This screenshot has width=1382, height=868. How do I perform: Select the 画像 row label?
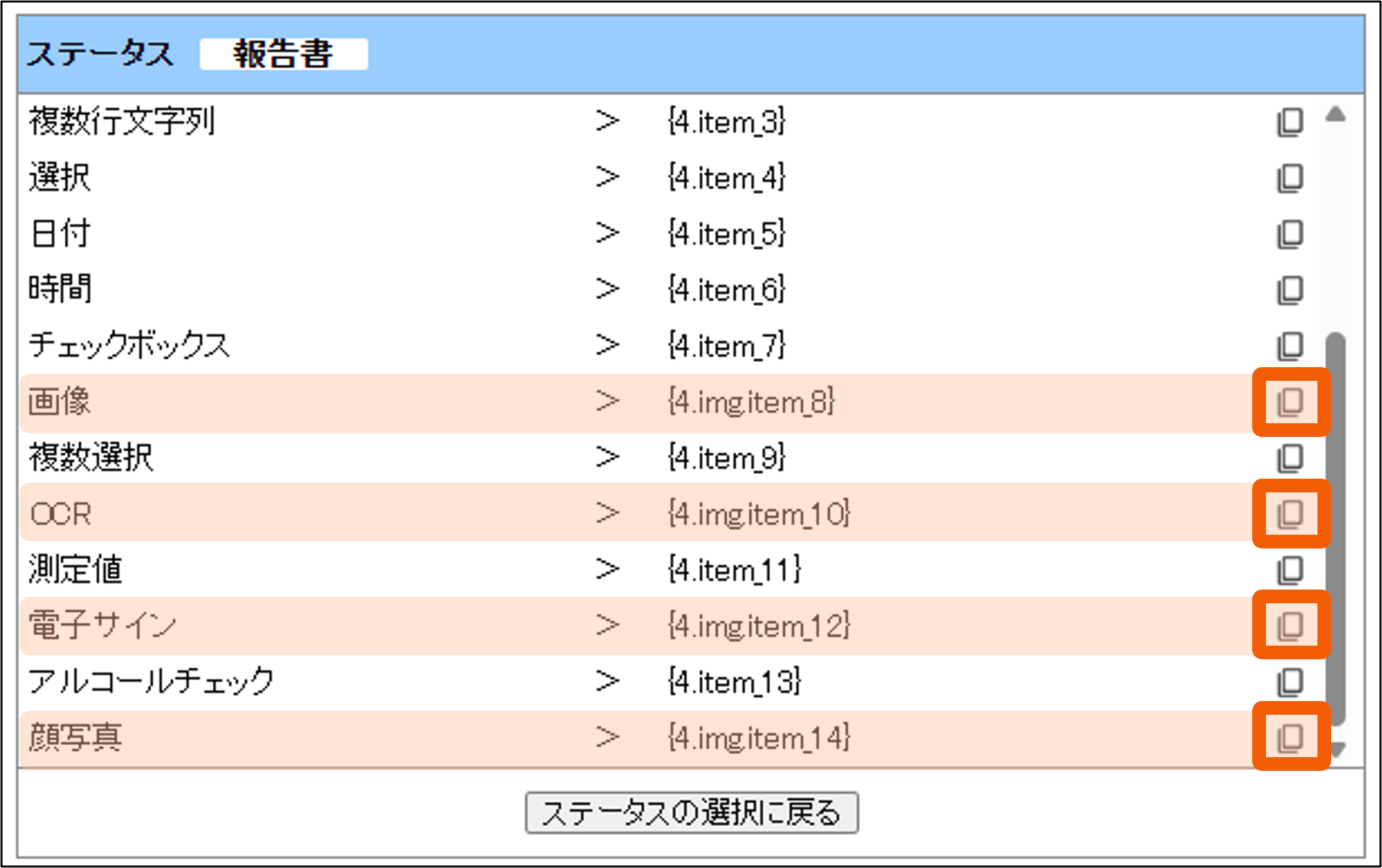(x=59, y=402)
